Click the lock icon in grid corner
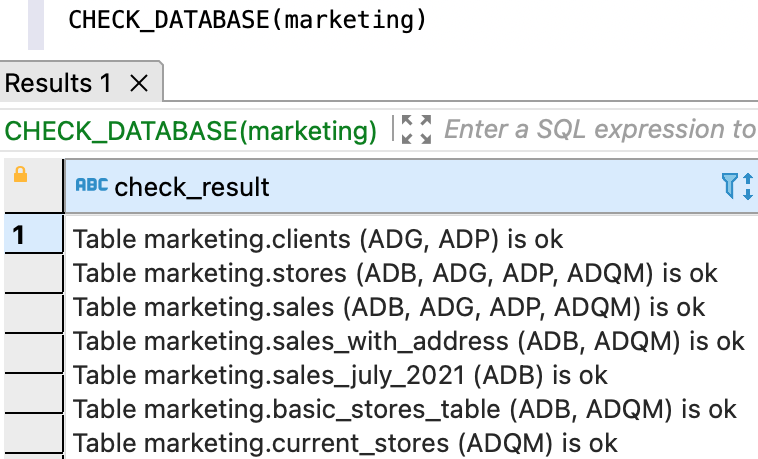758x459 pixels. click(x=20, y=175)
